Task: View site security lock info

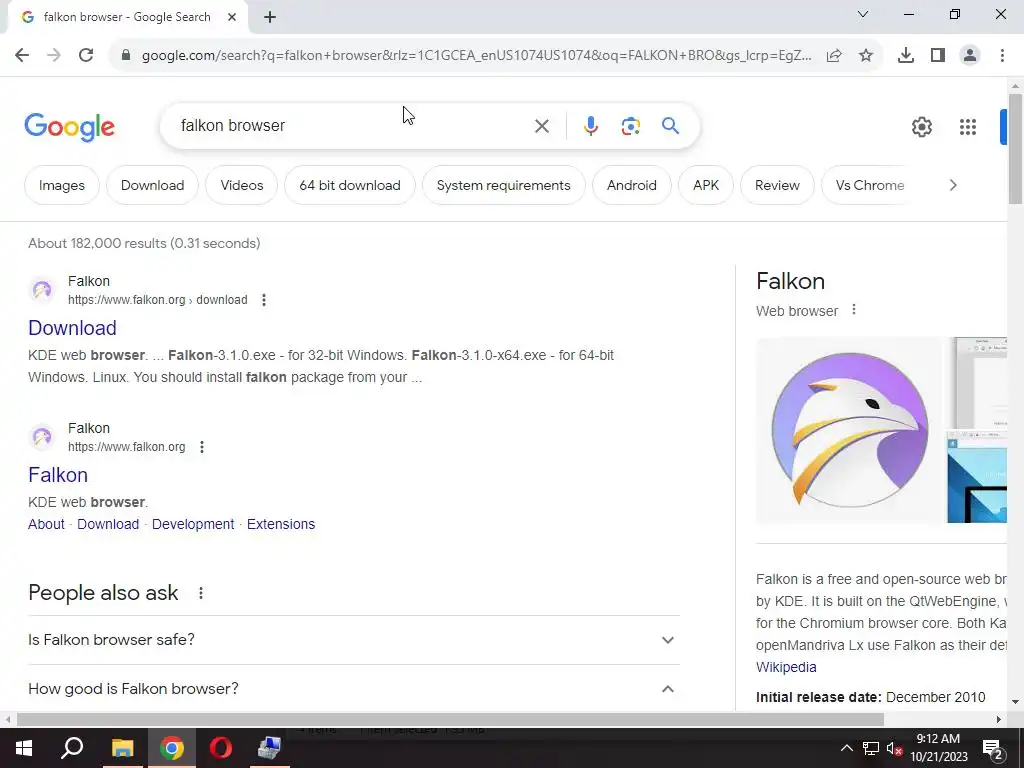Action: coord(126,56)
